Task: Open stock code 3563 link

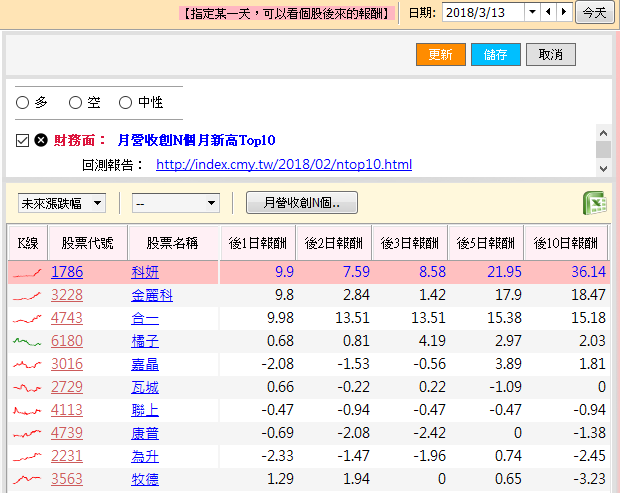Action: coord(67,479)
